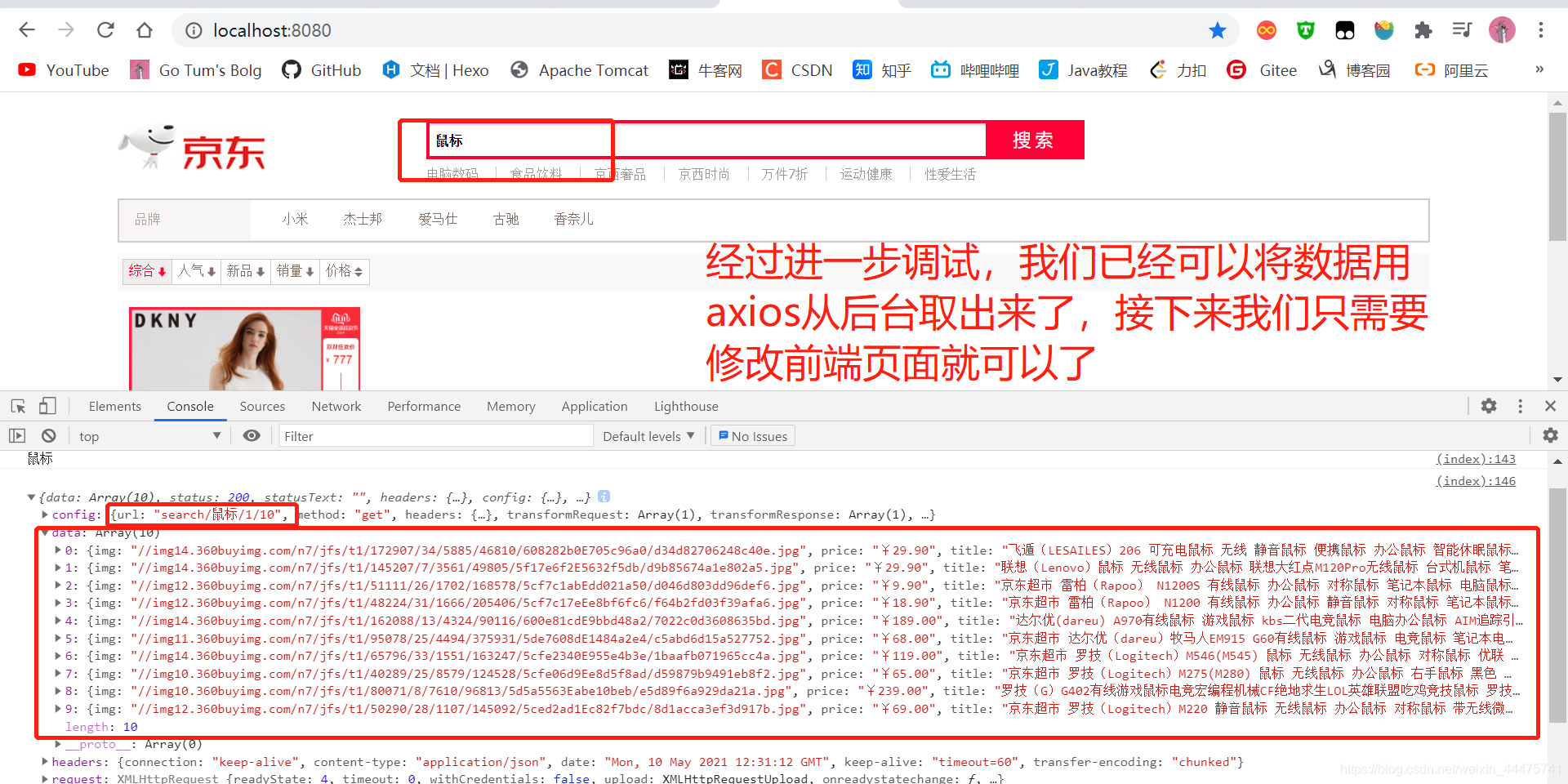Sort results by 价格
Image resolution: width=1568 pixels, height=784 pixels.
tap(345, 271)
